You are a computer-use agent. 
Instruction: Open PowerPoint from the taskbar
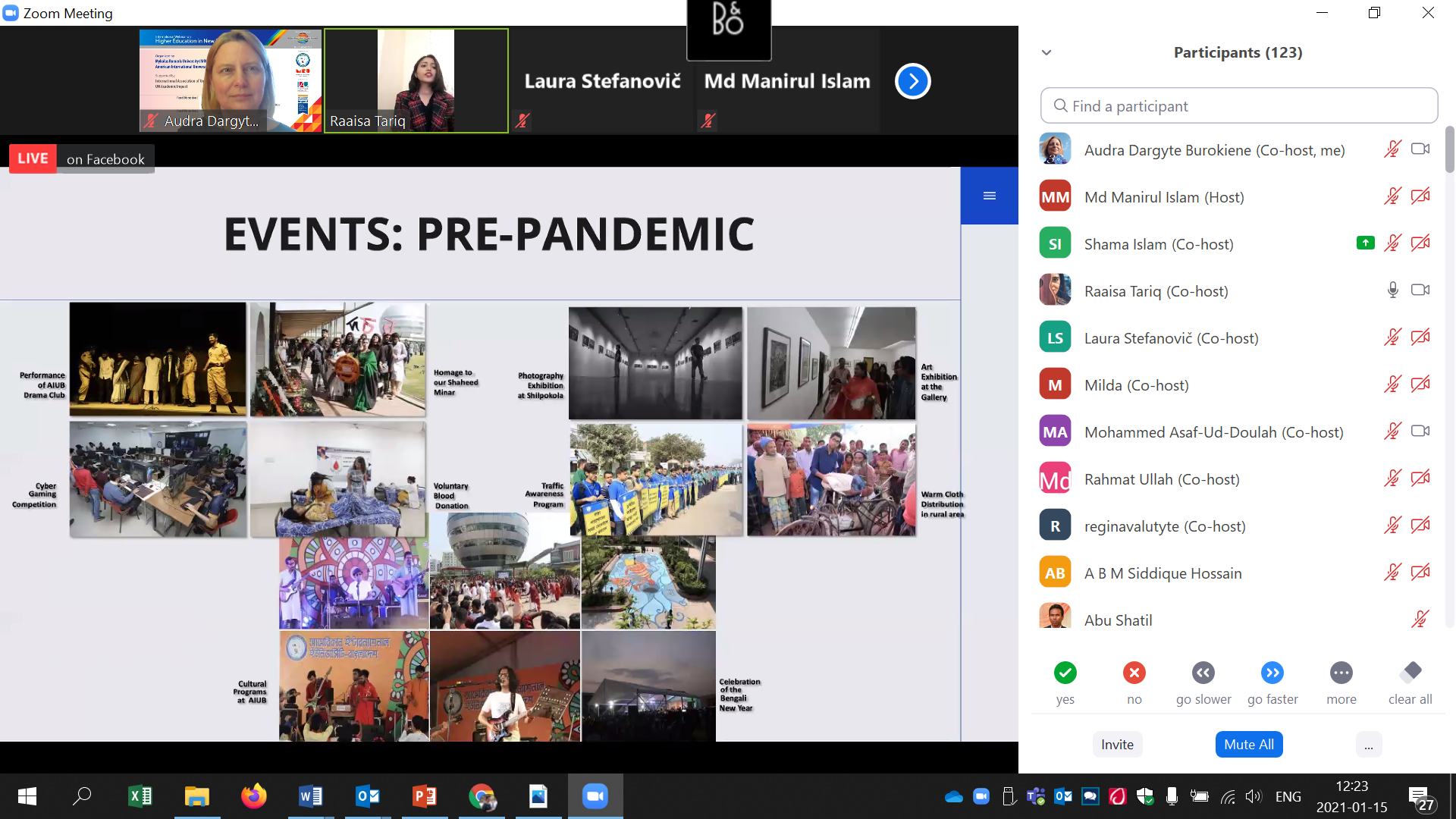point(425,796)
